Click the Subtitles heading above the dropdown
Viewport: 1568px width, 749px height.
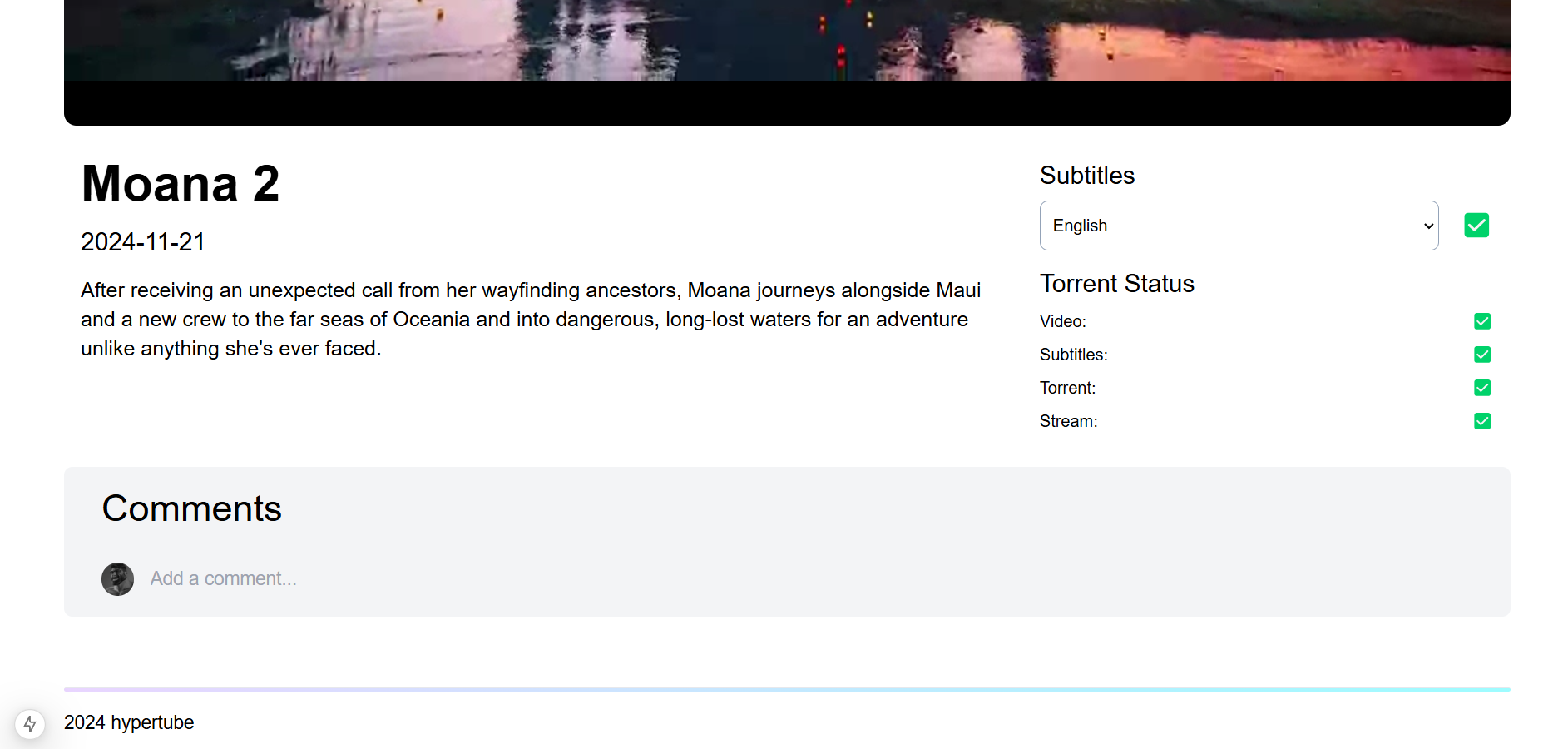[1087, 176]
